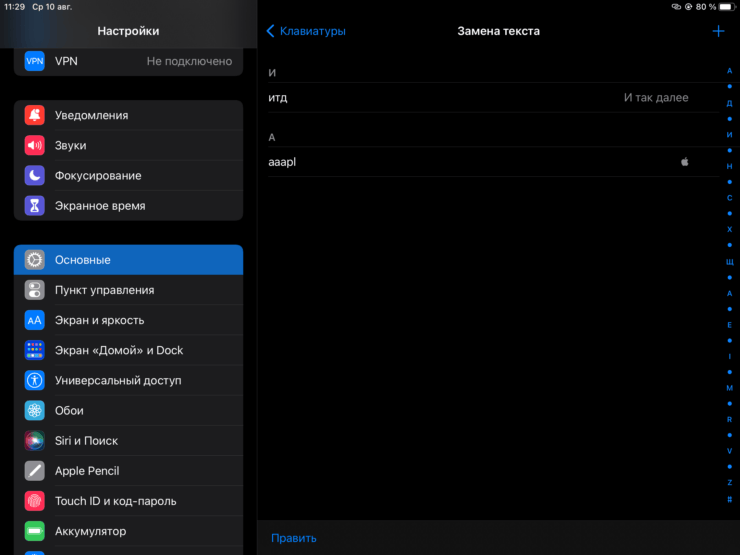Open Пункт управления settings
Image resolution: width=740 pixels, height=555 pixels.
[128, 290]
